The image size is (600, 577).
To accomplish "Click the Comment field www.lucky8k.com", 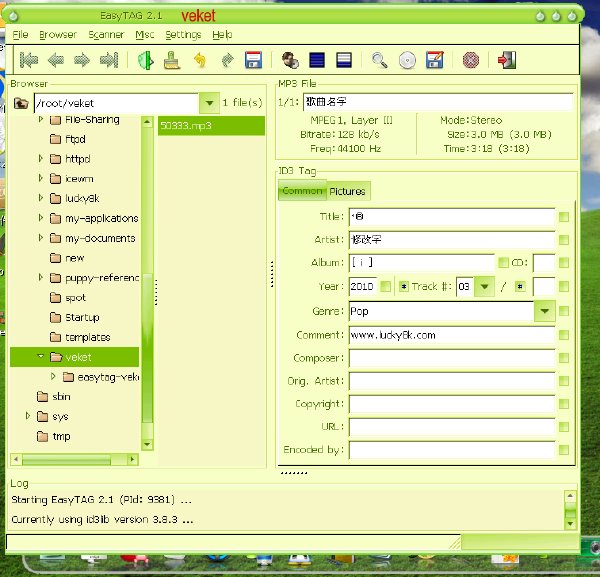I will point(452,335).
